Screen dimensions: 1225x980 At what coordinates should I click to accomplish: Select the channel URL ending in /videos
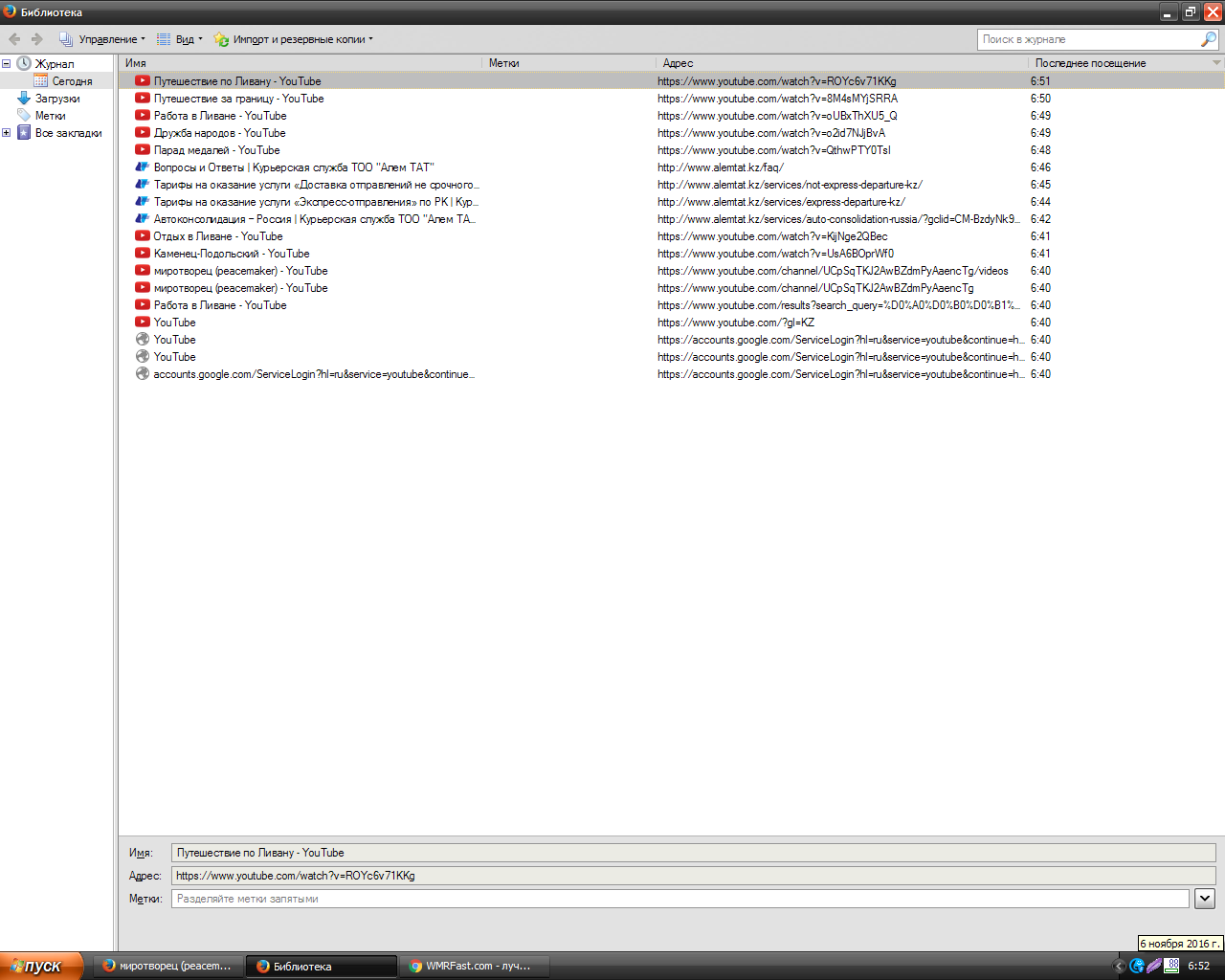(x=833, y=271)
